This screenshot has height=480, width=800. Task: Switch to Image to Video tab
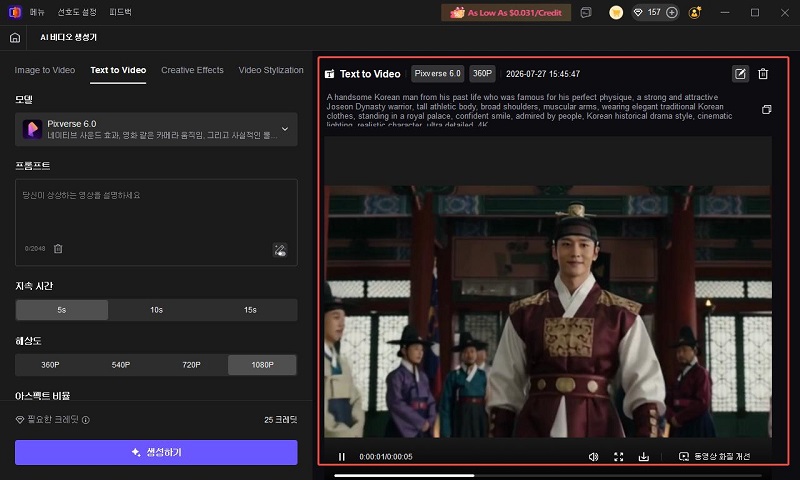tap(45, 70)
